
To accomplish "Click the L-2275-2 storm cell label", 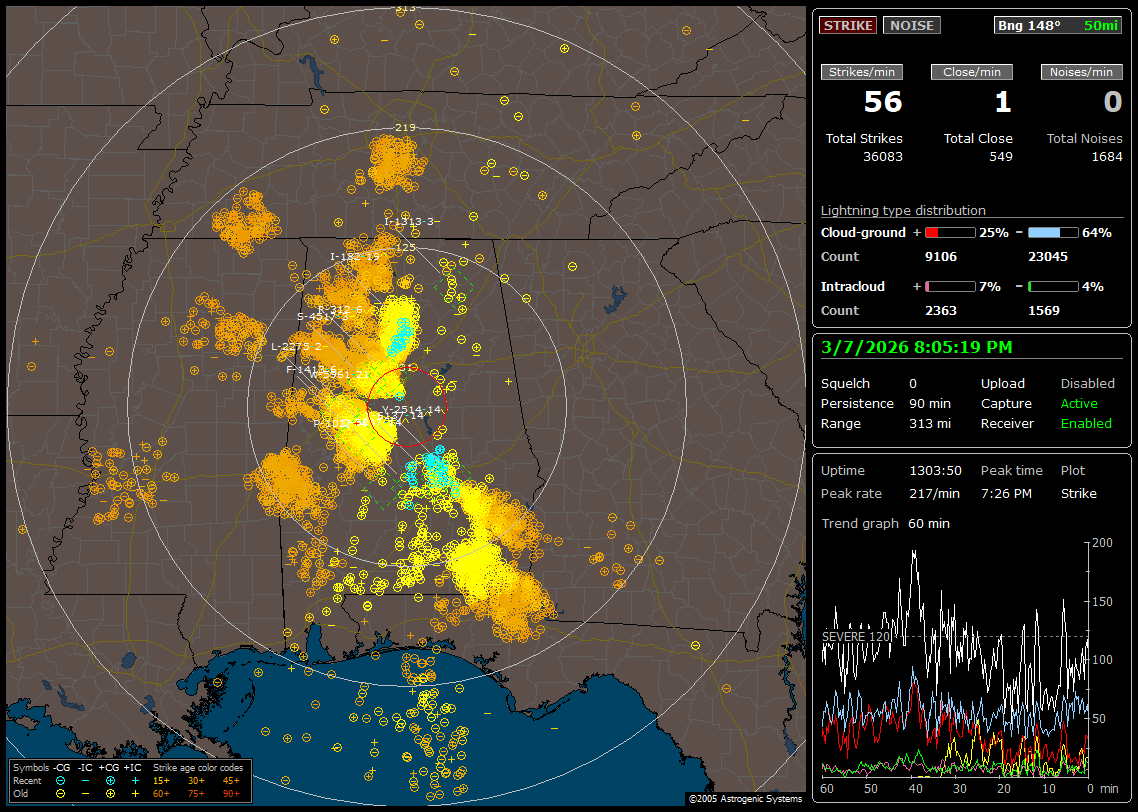I will (x=297, y=347).
